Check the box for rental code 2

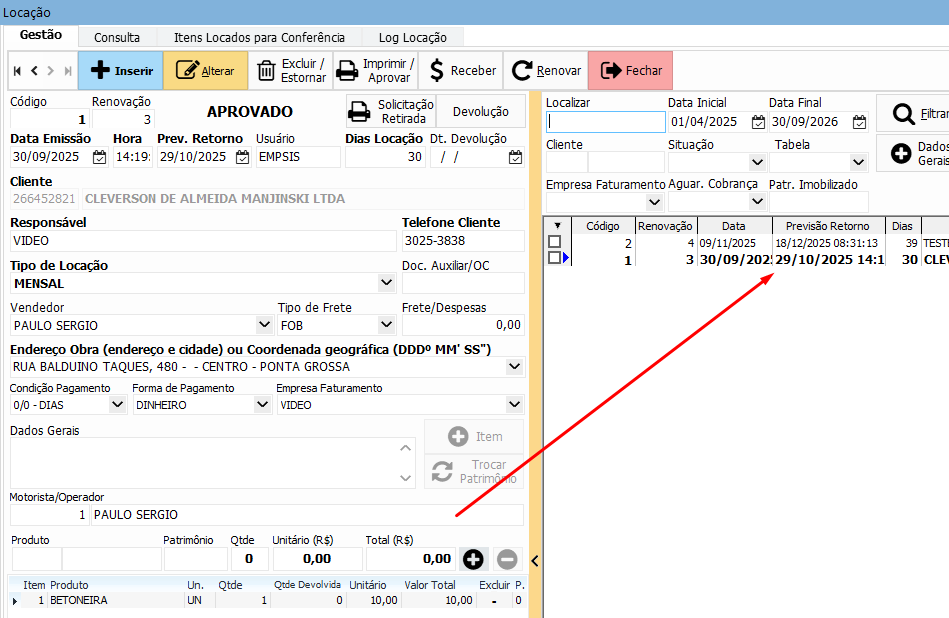click(554, 243)
